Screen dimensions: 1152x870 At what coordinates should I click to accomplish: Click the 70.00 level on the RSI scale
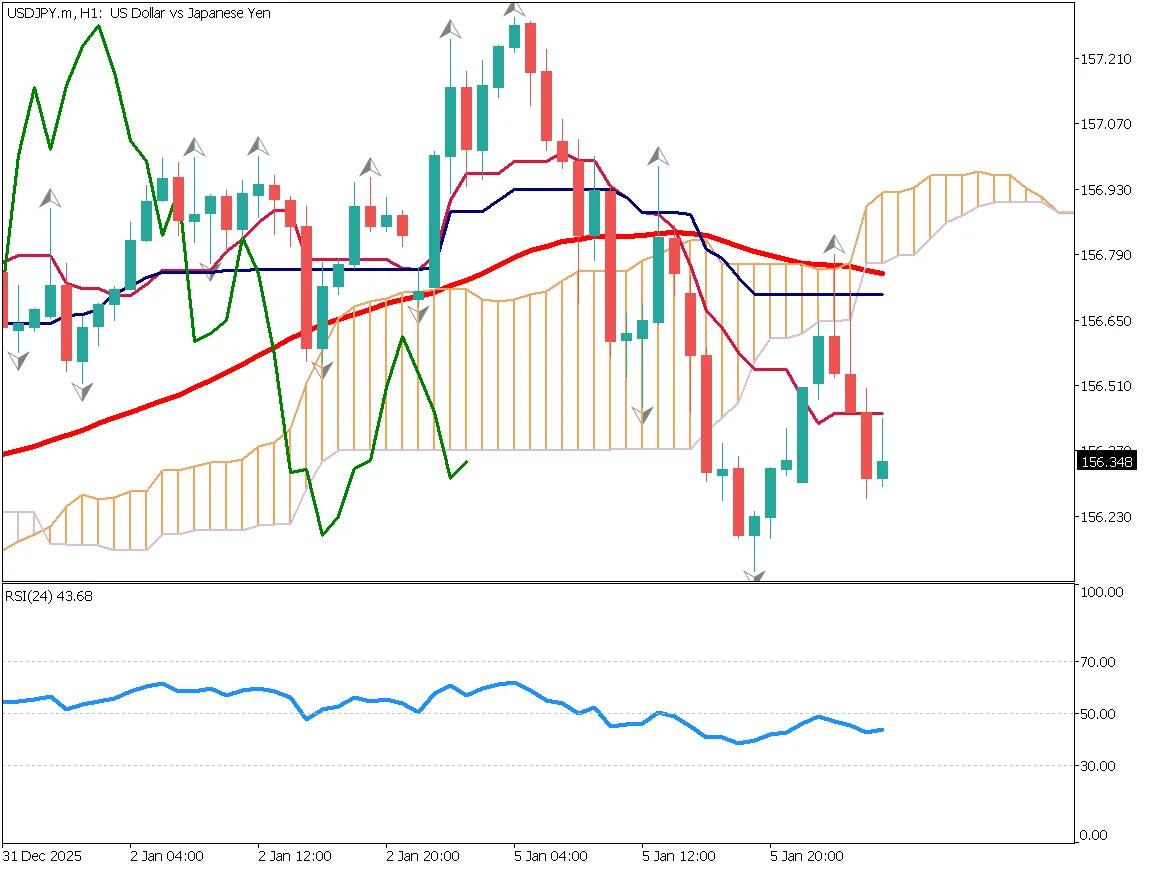pyautogui.click(x=1104, y=662)
